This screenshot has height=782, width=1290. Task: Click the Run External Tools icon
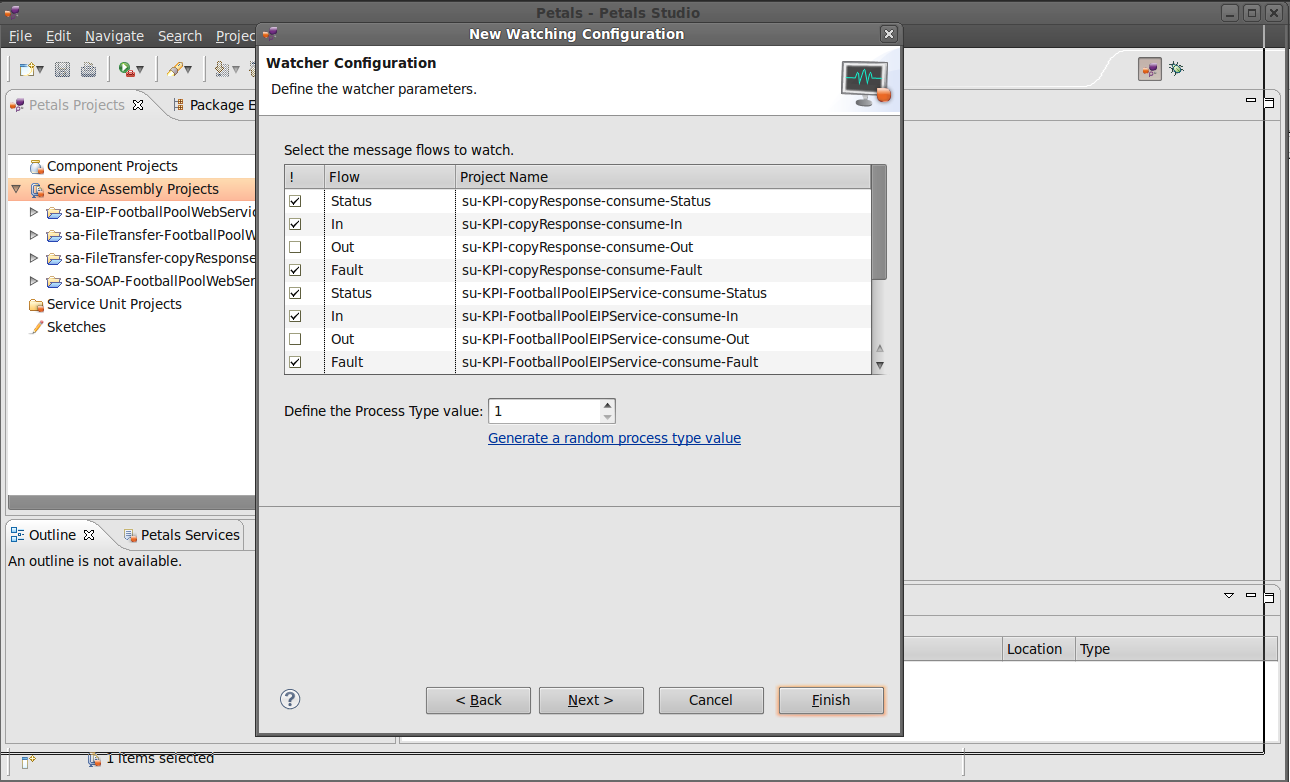pyautogui.click(x=126, y=69)
